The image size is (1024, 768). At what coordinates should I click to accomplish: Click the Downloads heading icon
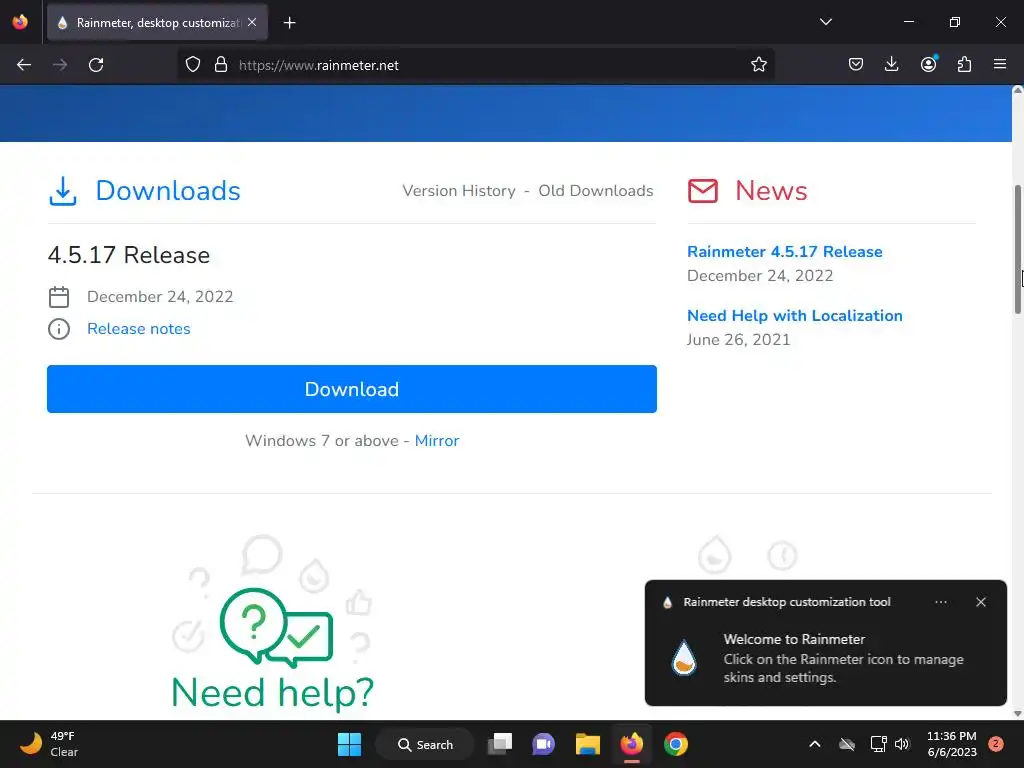(63, 191)
